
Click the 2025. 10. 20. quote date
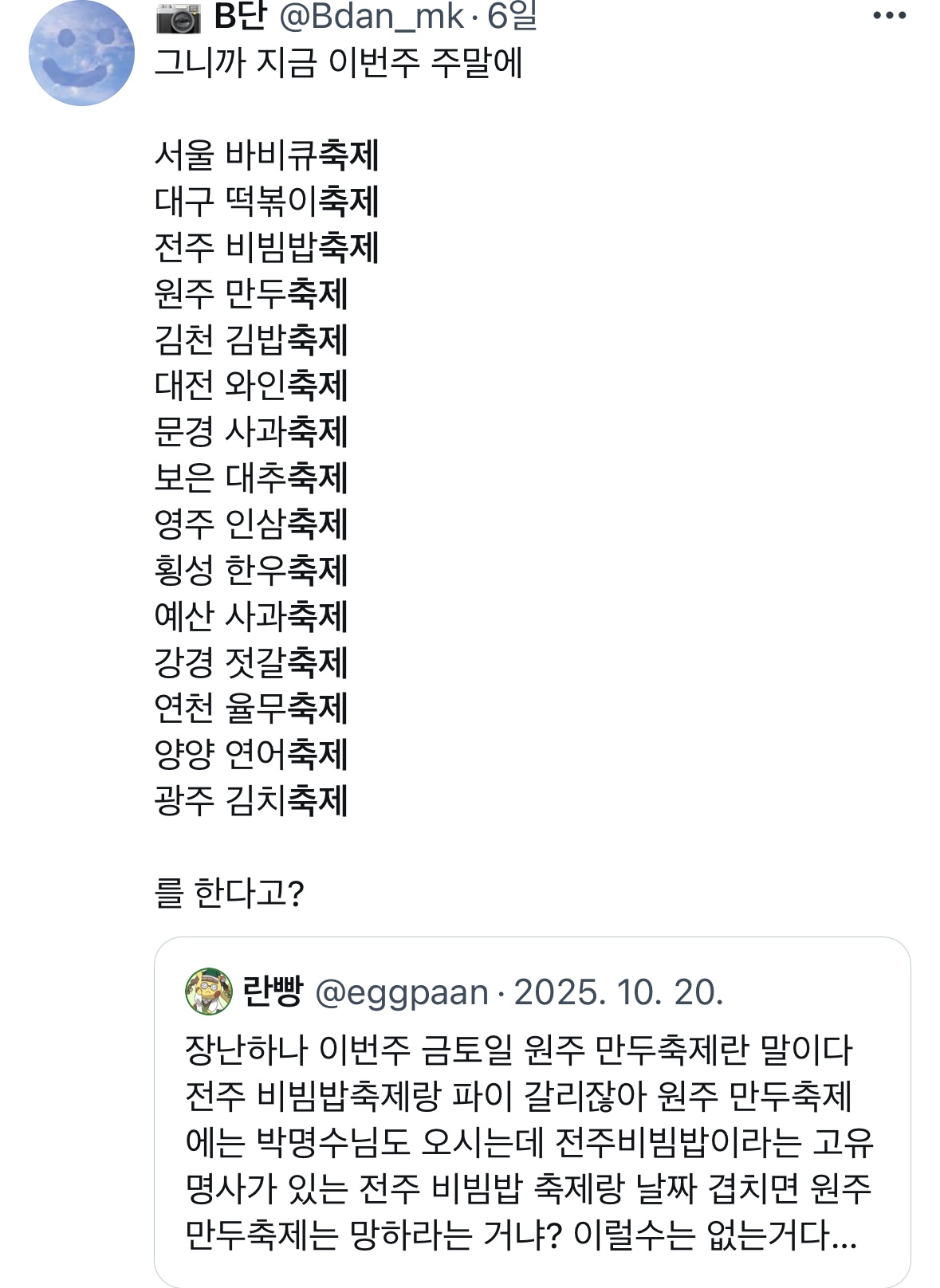pyautogui.click(x=619, y=992)
